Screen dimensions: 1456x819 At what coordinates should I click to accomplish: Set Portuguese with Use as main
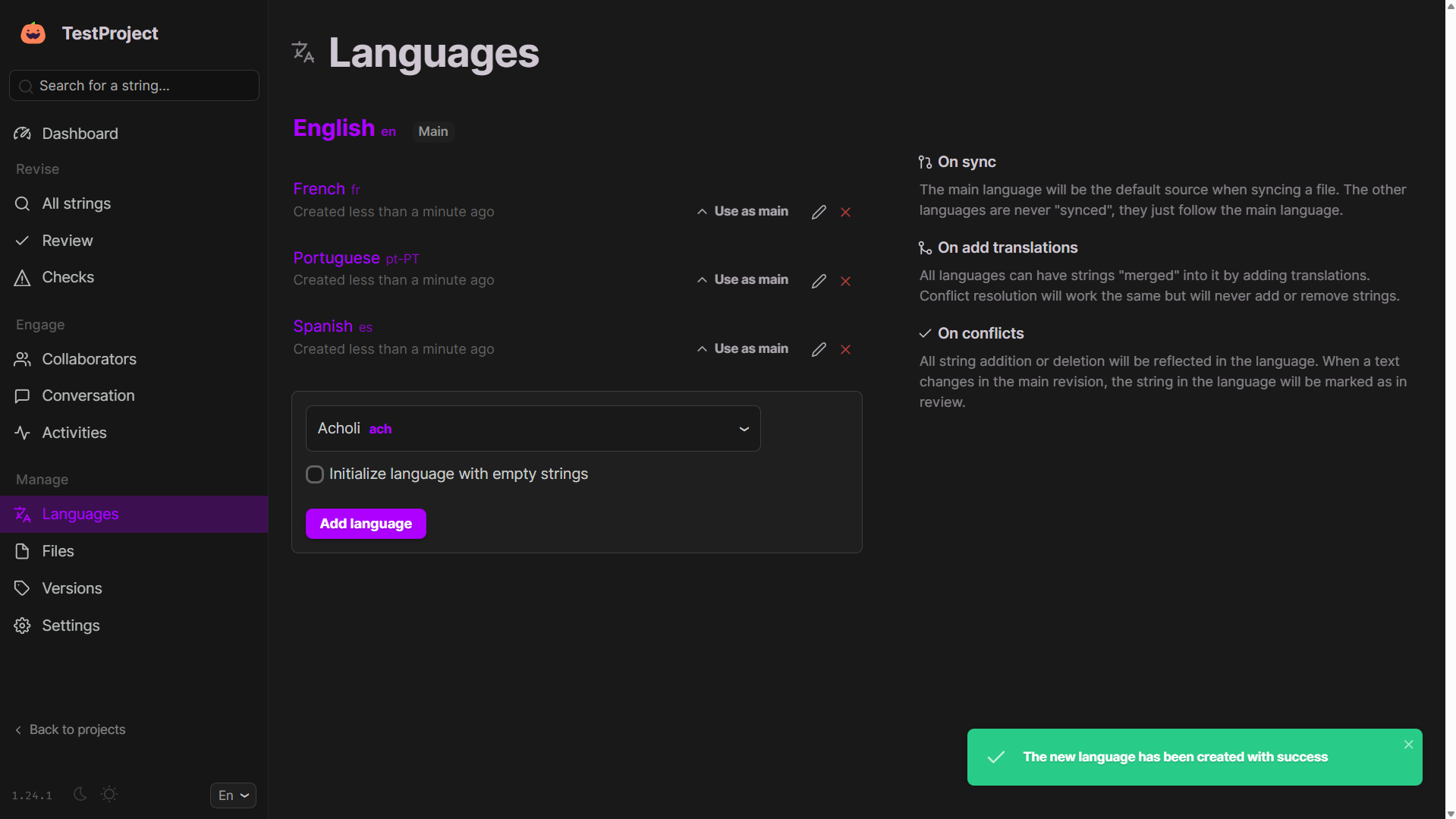(743, 280)
